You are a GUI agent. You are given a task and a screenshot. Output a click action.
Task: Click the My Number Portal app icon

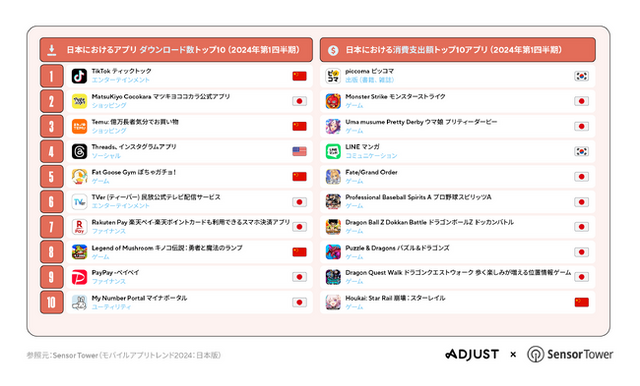[x=79, y=302]
